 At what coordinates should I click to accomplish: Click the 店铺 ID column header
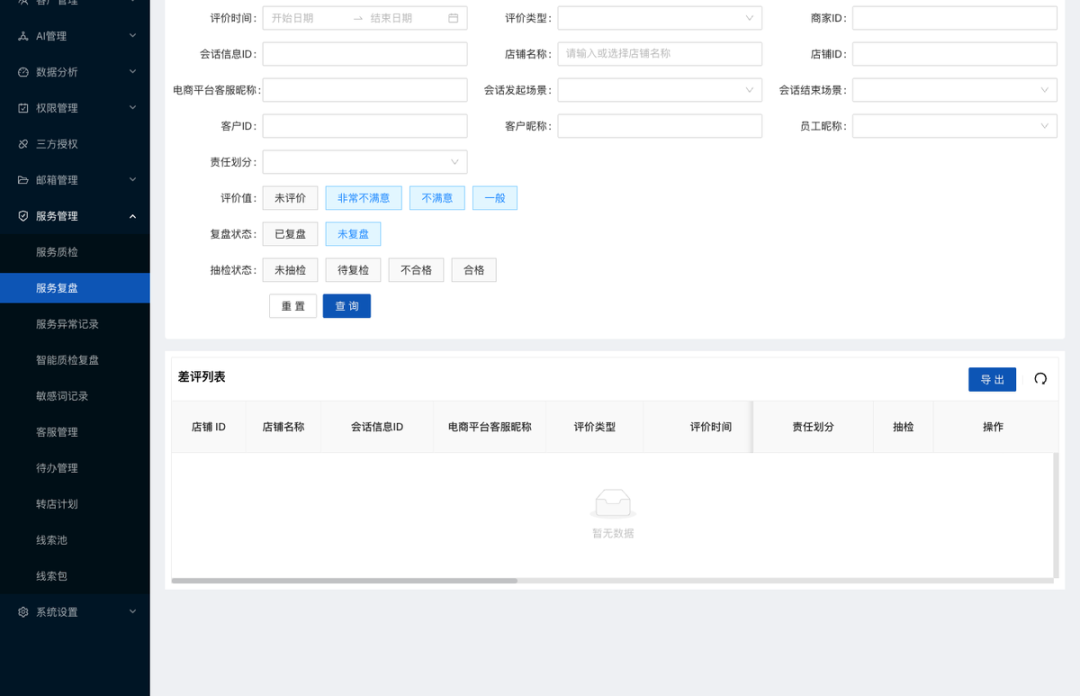click(x=209, y=427)
